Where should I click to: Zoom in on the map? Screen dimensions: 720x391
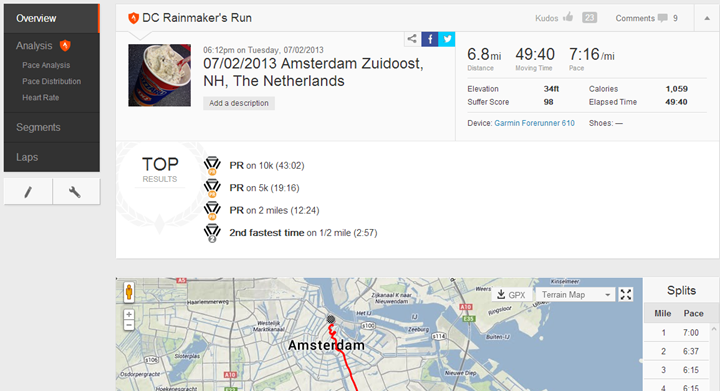pos(129,314)
